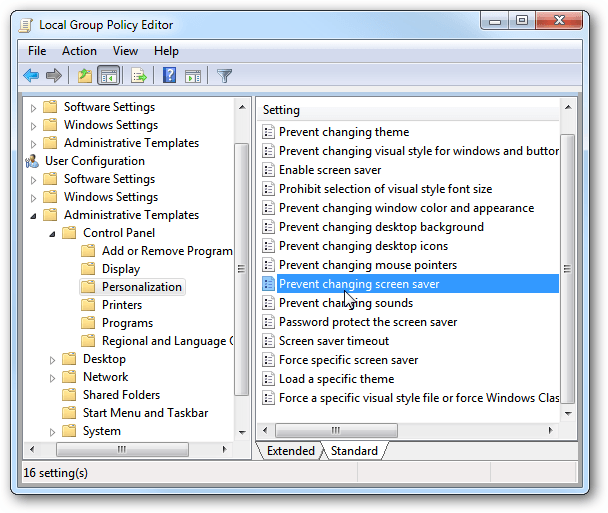The height and width of the screenshot is (513, 608).
Task: Open the File menu
Action: [x=37, y=51]
